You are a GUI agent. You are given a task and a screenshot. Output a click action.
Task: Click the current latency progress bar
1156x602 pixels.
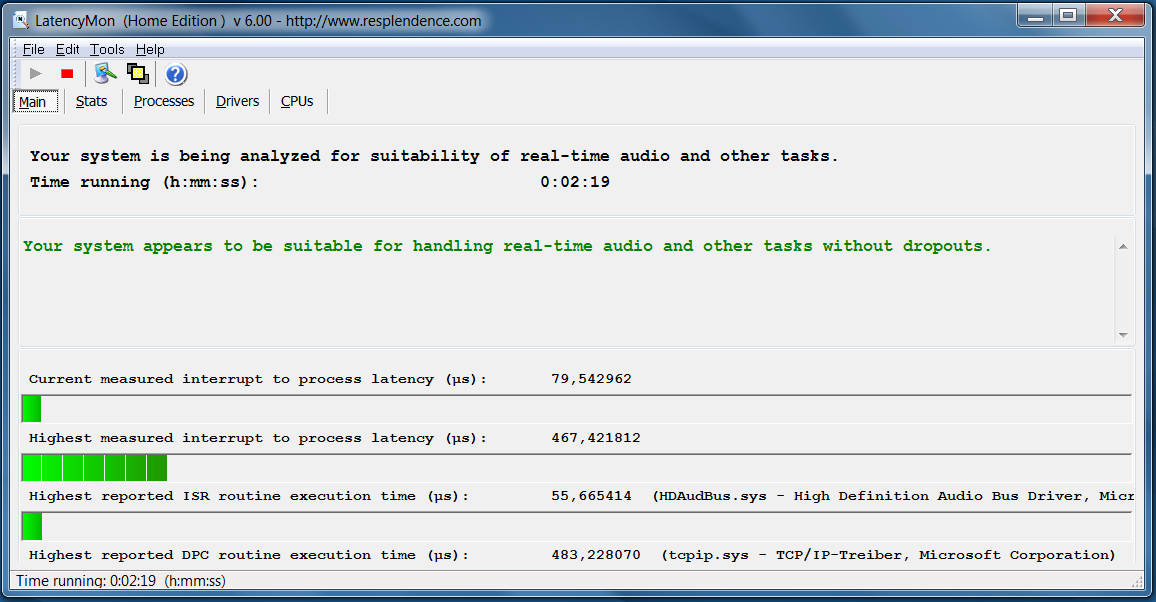(x=577, y=409)
